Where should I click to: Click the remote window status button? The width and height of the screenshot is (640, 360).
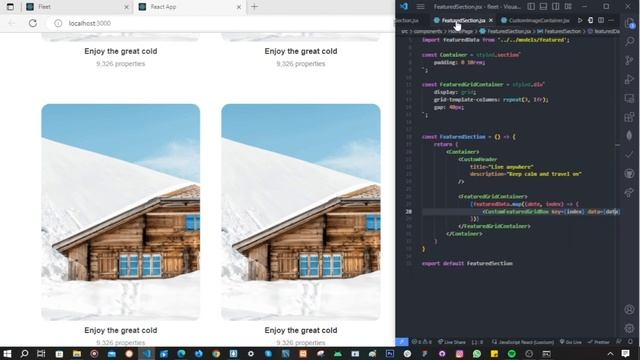(402, 342)
